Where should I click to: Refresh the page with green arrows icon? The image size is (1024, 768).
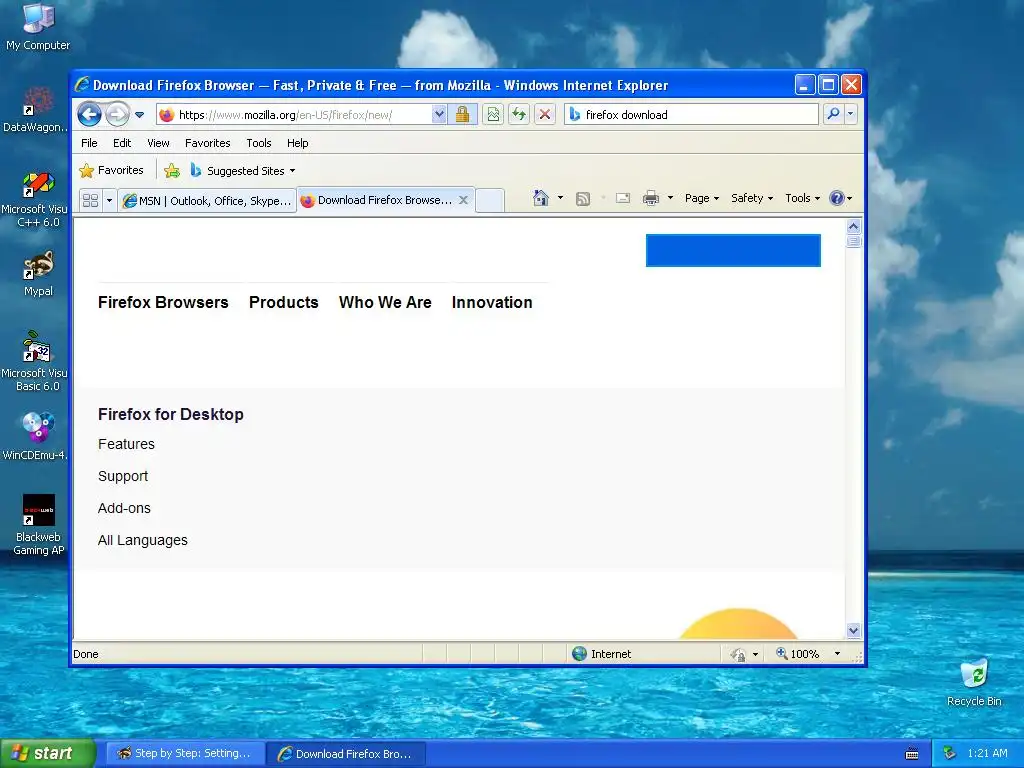coord(519,115)
